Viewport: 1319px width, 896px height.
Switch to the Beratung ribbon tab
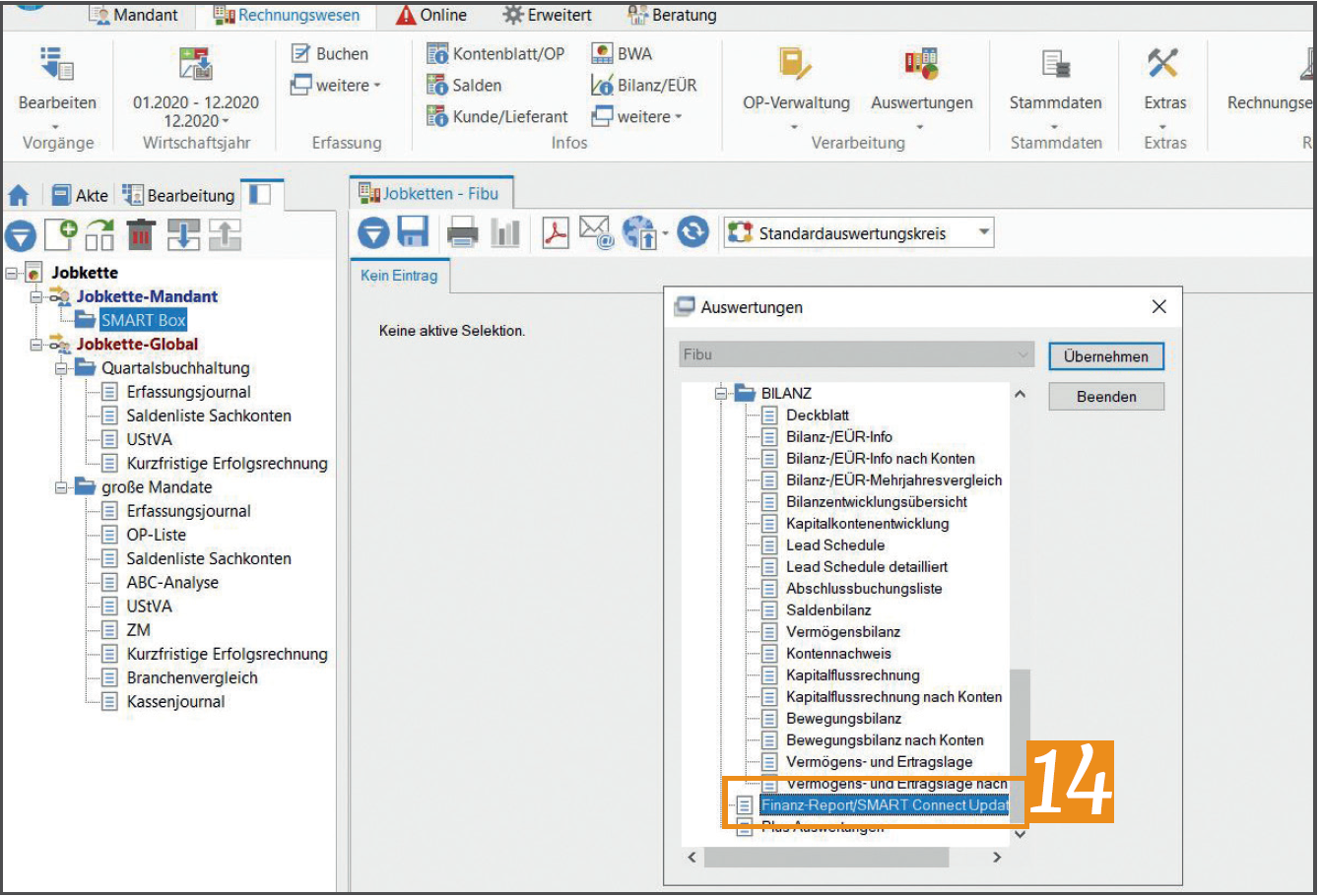point(672,16)
